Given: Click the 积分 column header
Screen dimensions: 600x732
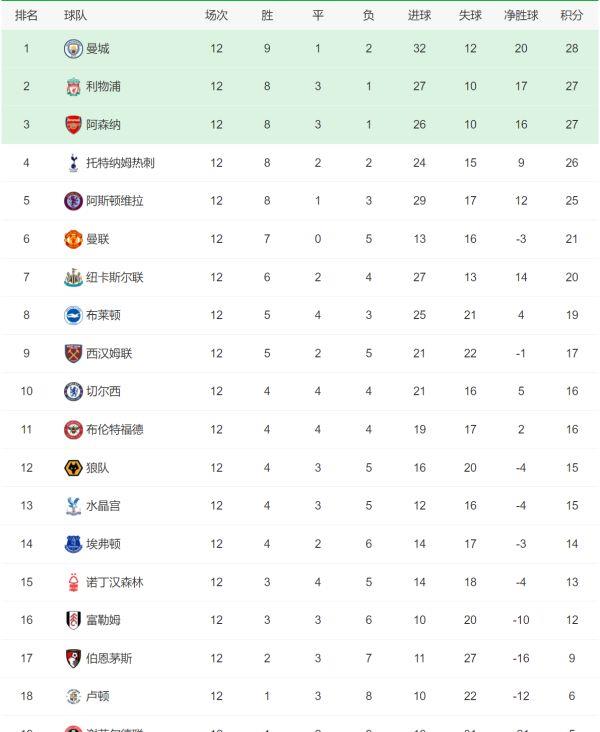Looking at the screenshot, I should click(x=572, y=15).
